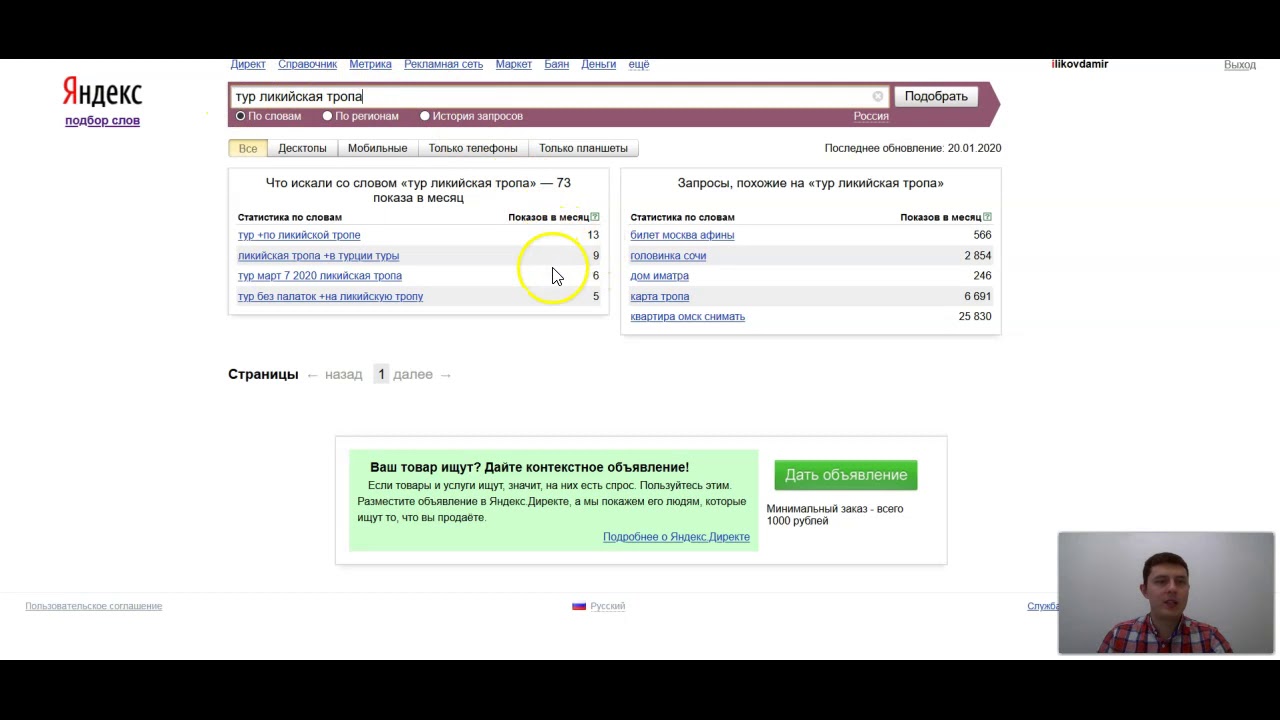
Task: Click the webcam video thumbnail of the presenter
Action: [x=1166, y=593]
